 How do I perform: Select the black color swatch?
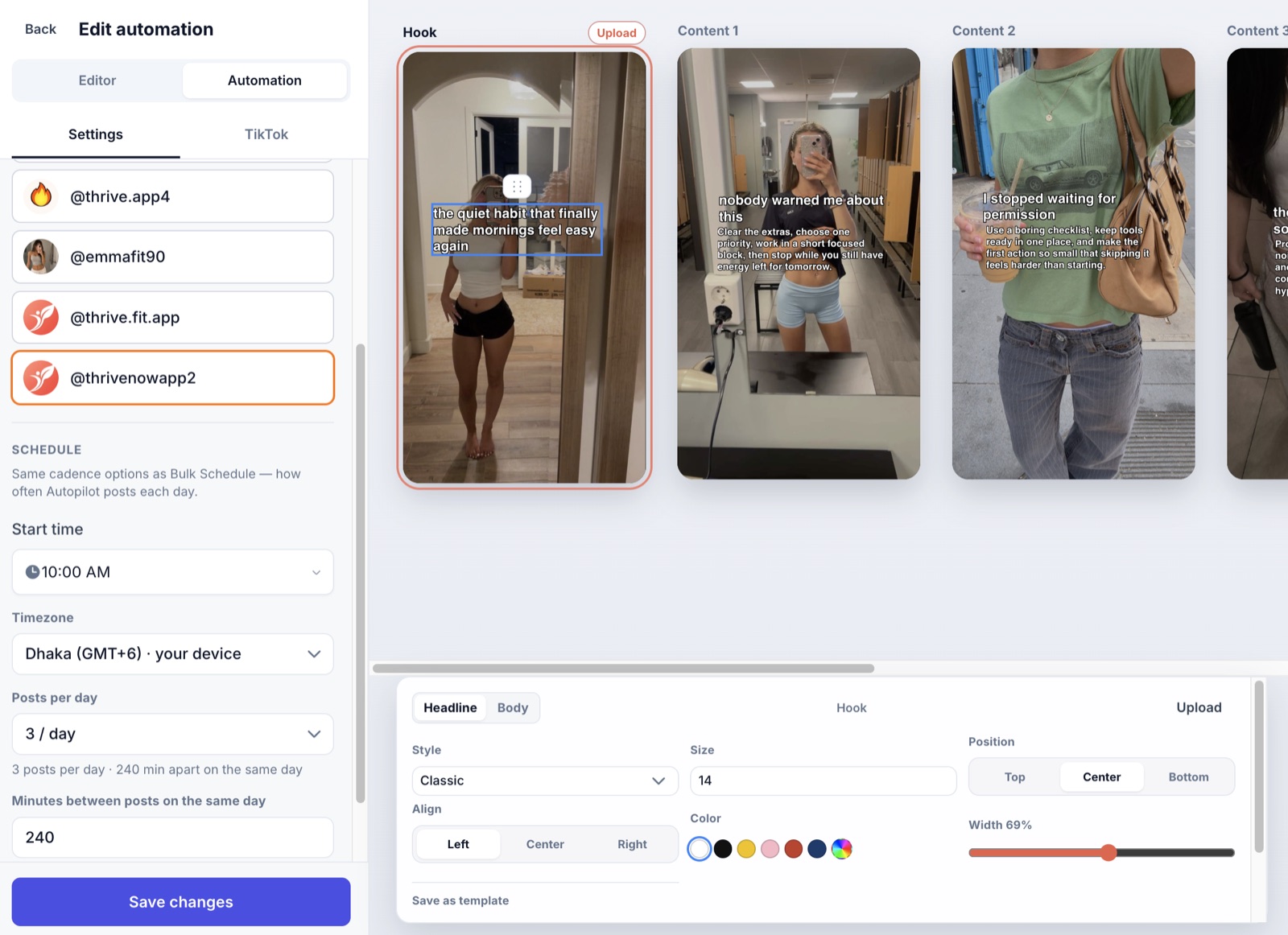[723, 849]
